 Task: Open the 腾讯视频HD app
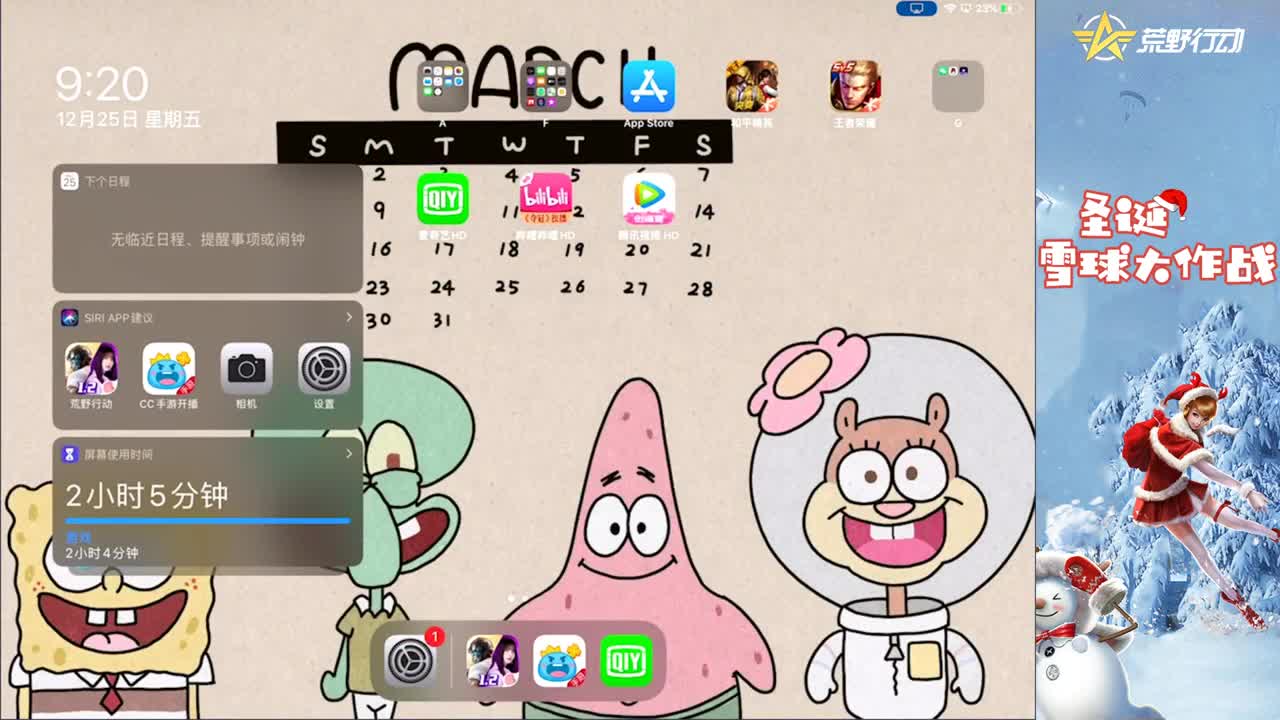[x=648, y=199]
